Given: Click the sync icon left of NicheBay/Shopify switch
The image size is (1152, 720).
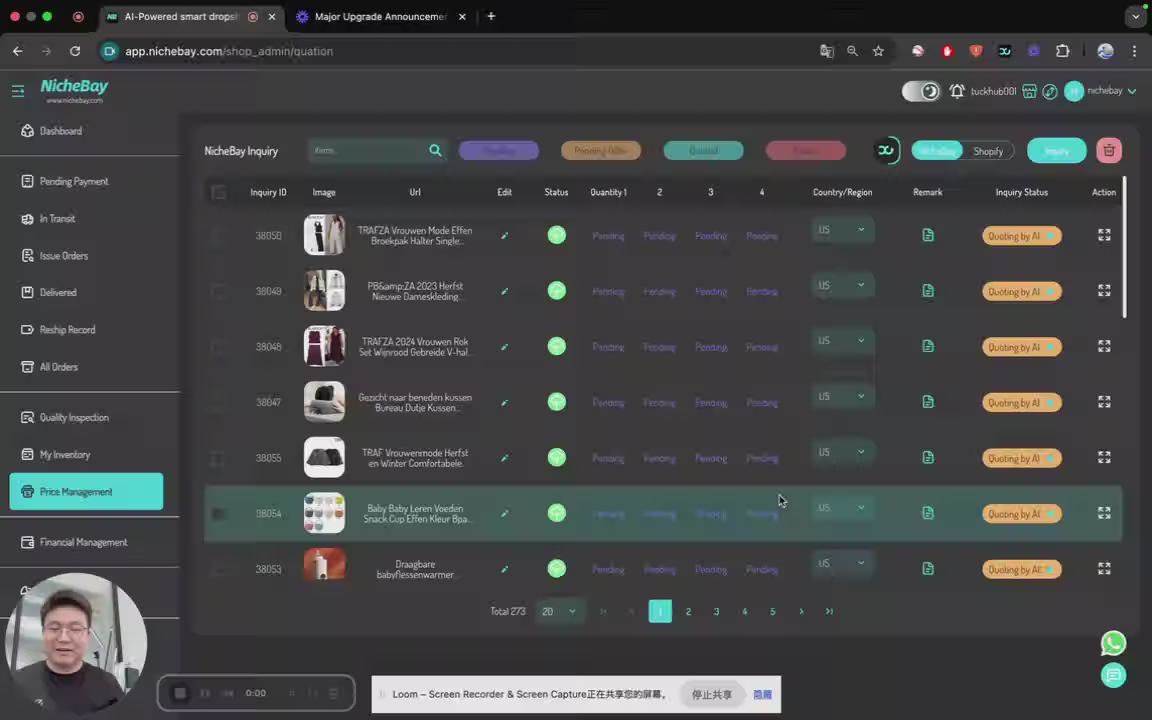Looking at the screenshot, I should pos(886,151).
